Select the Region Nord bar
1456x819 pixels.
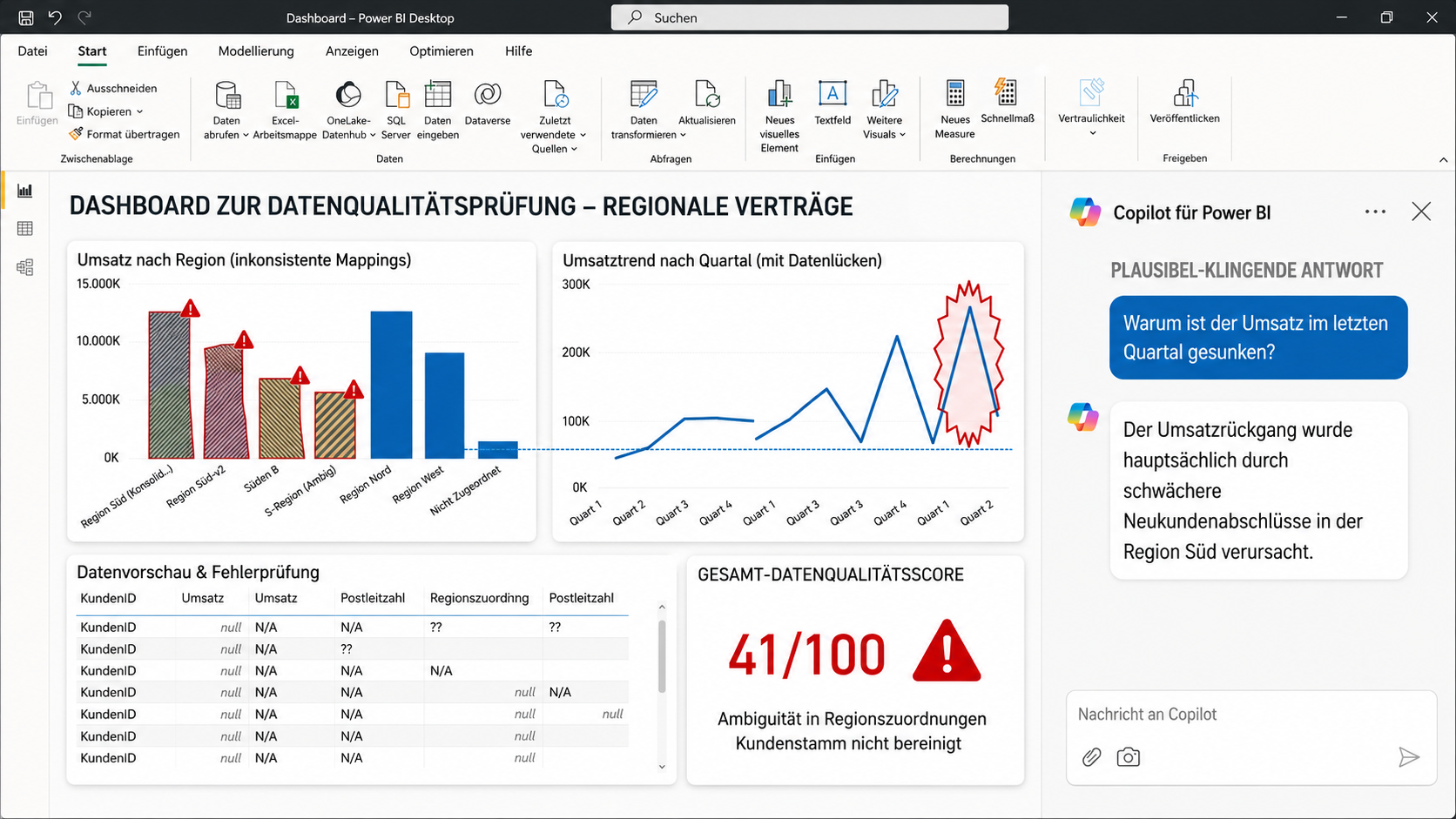click(391, 385)
